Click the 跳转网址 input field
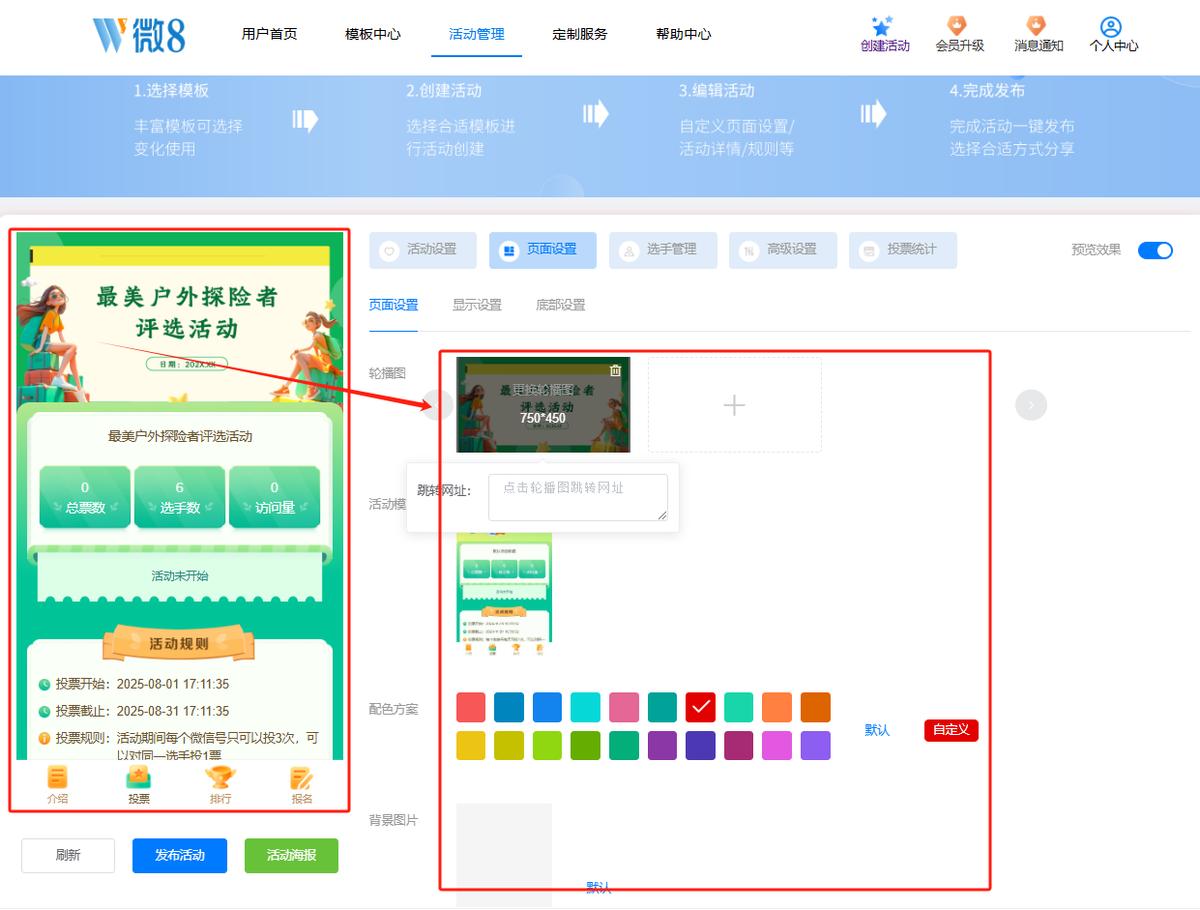The image size is (1200, 910). [578, 497]
